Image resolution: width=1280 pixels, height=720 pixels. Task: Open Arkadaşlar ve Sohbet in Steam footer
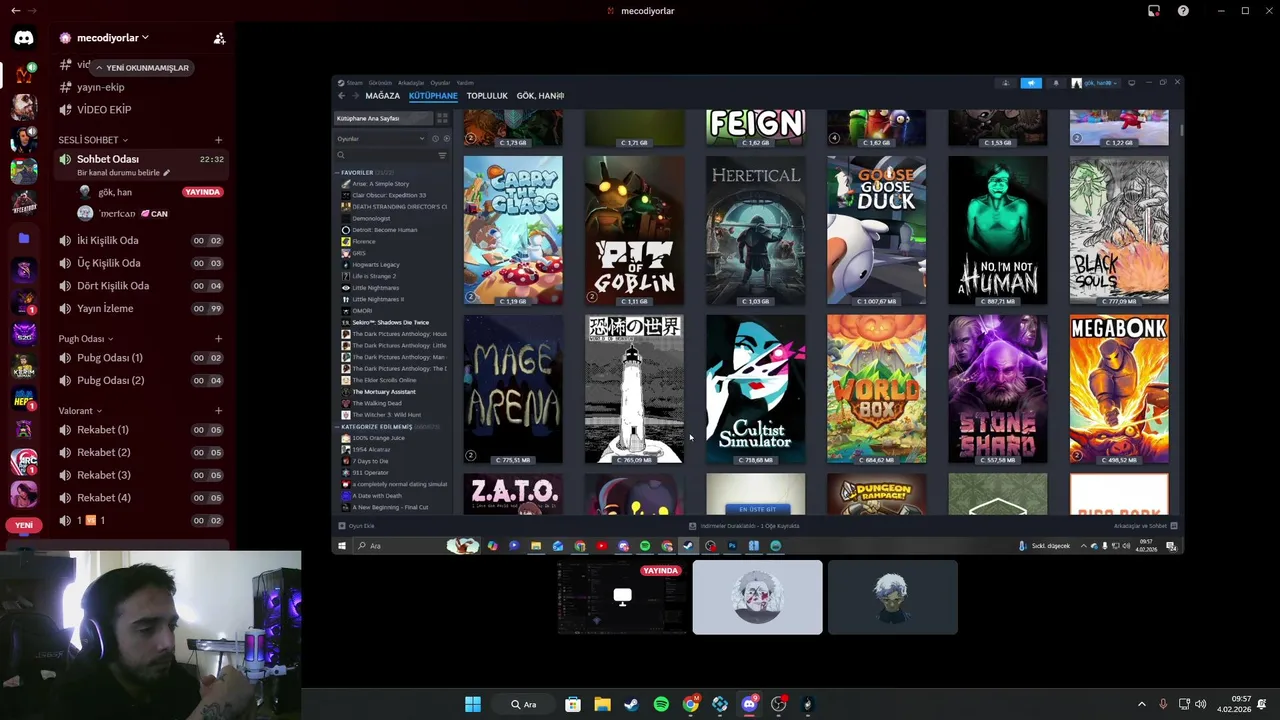click(1145, 526)
